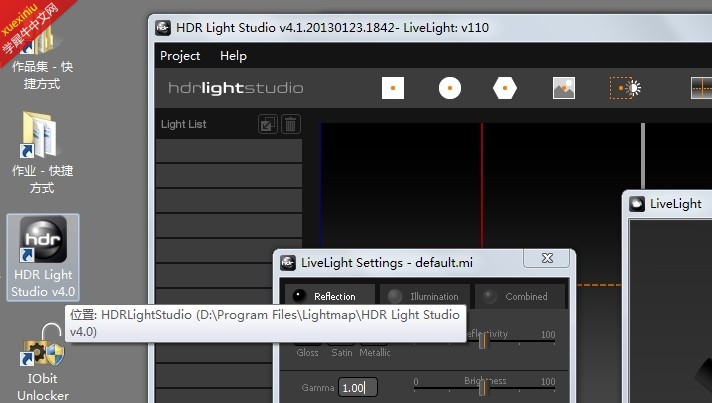Add a square light from the toolbar
This screenshot has height=403, width=712.
(x=393, y=88)
